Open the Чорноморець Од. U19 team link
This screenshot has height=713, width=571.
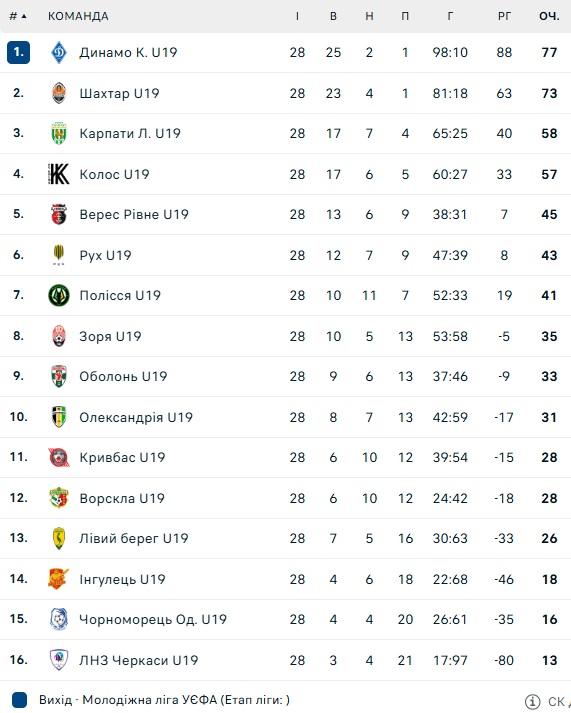point(153,619)
